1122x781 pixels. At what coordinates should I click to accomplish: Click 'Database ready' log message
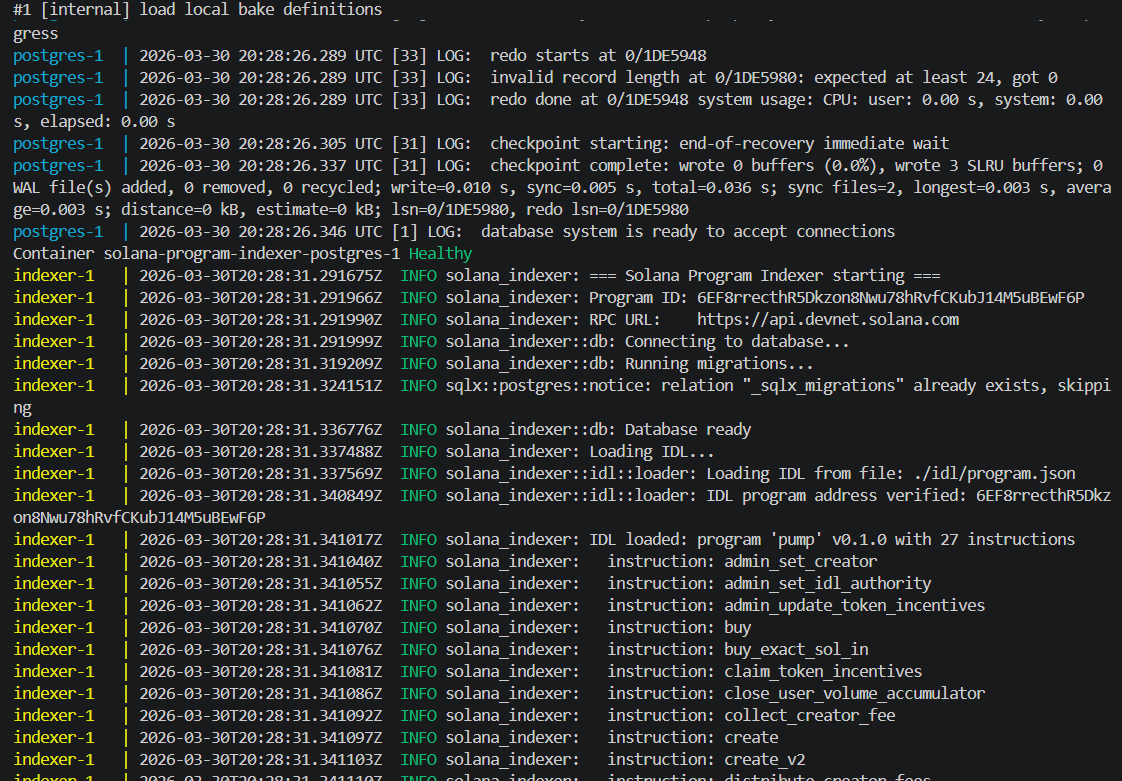click(x=688, y=430)
